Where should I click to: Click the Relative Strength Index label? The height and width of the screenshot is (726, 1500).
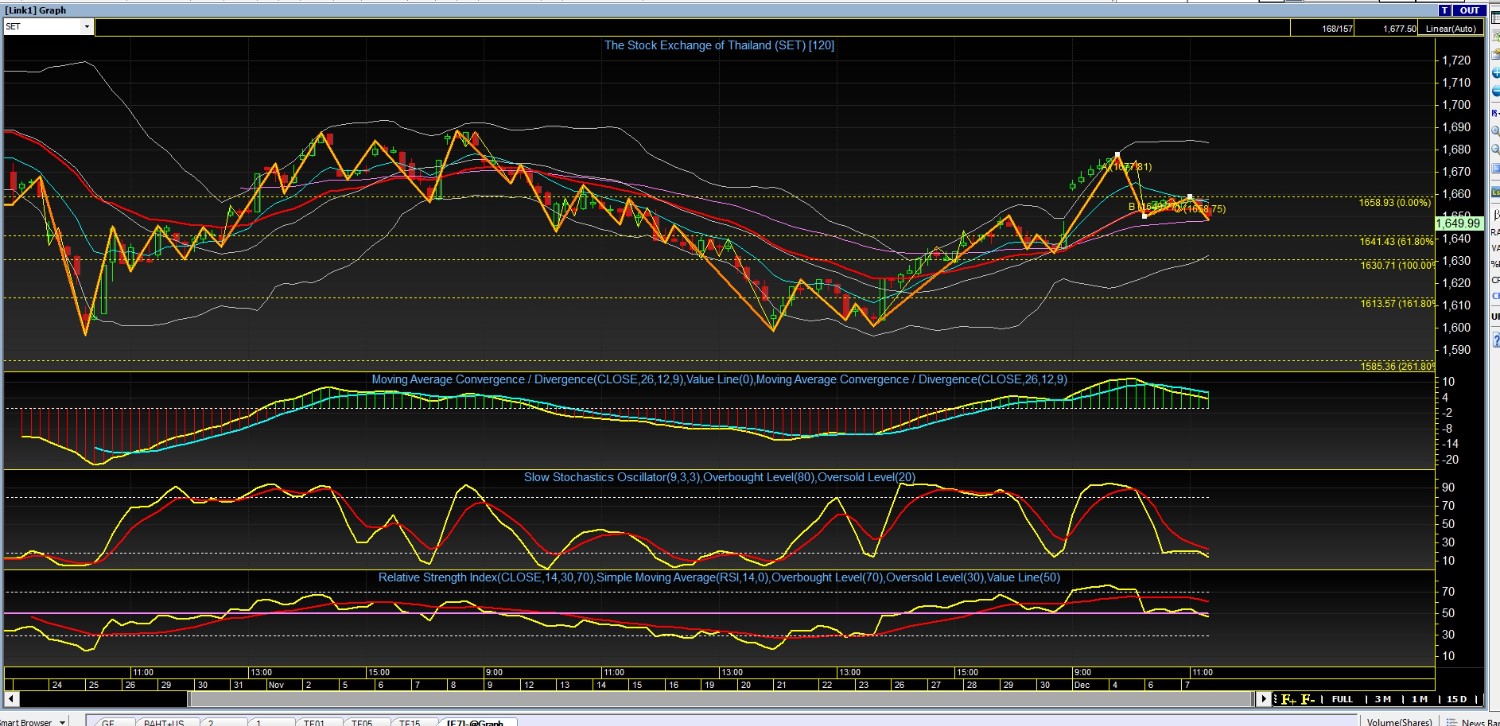click(719, 577)
